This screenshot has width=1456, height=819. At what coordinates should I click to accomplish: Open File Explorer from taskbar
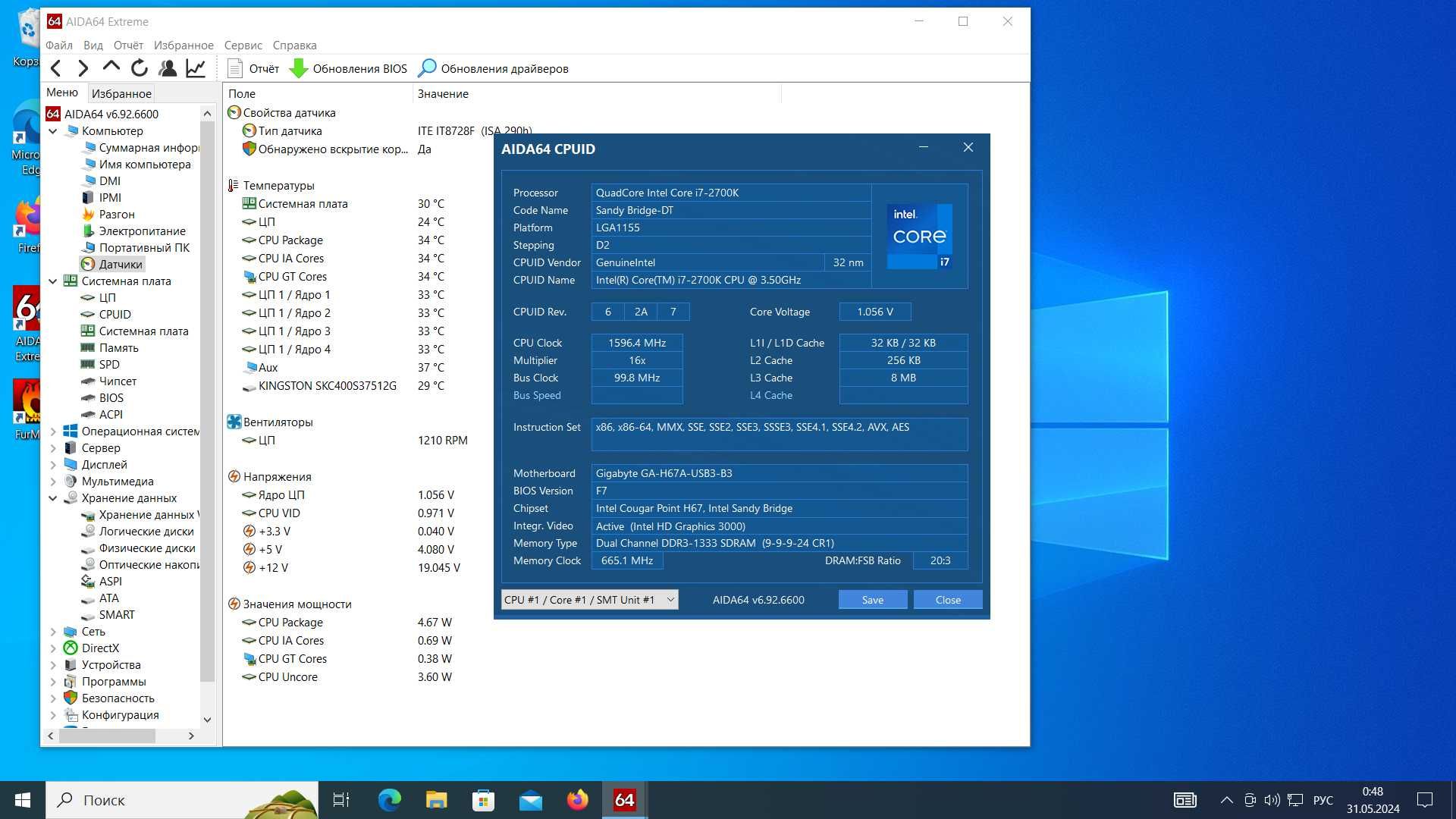436,800
